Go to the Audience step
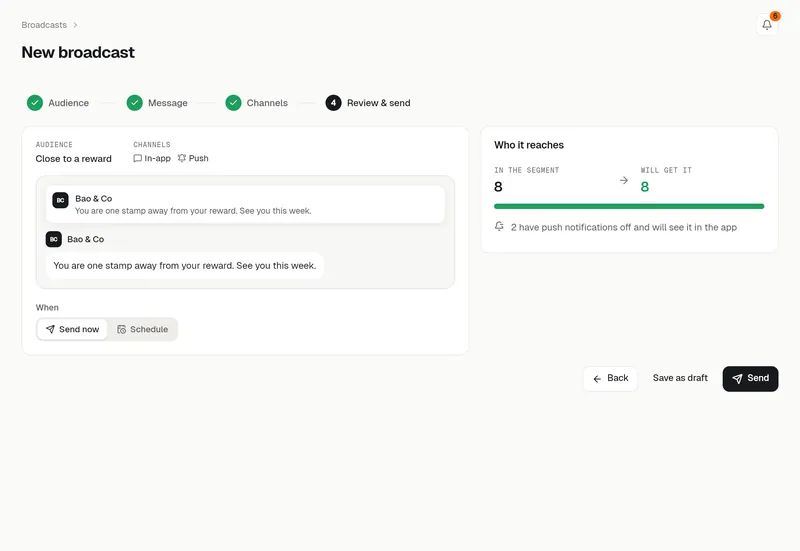This screenshot has width=800, height=551. coord(58,103)
